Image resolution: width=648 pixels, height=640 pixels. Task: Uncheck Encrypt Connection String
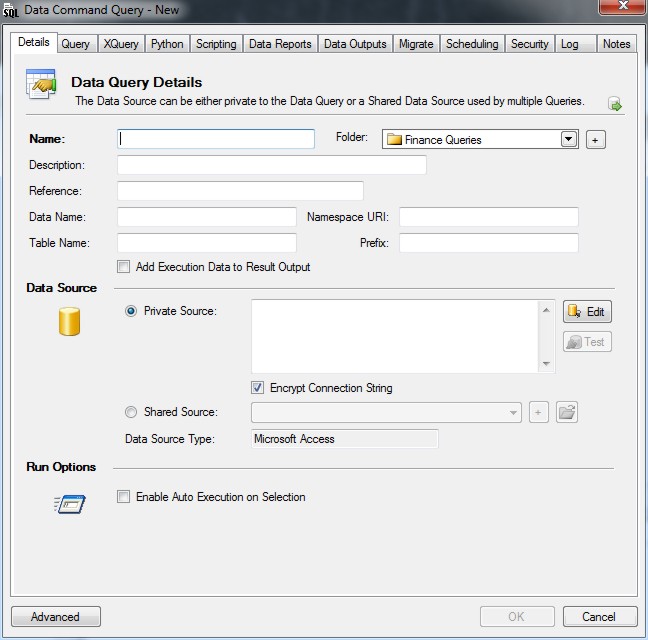click(x=258, y=388)
